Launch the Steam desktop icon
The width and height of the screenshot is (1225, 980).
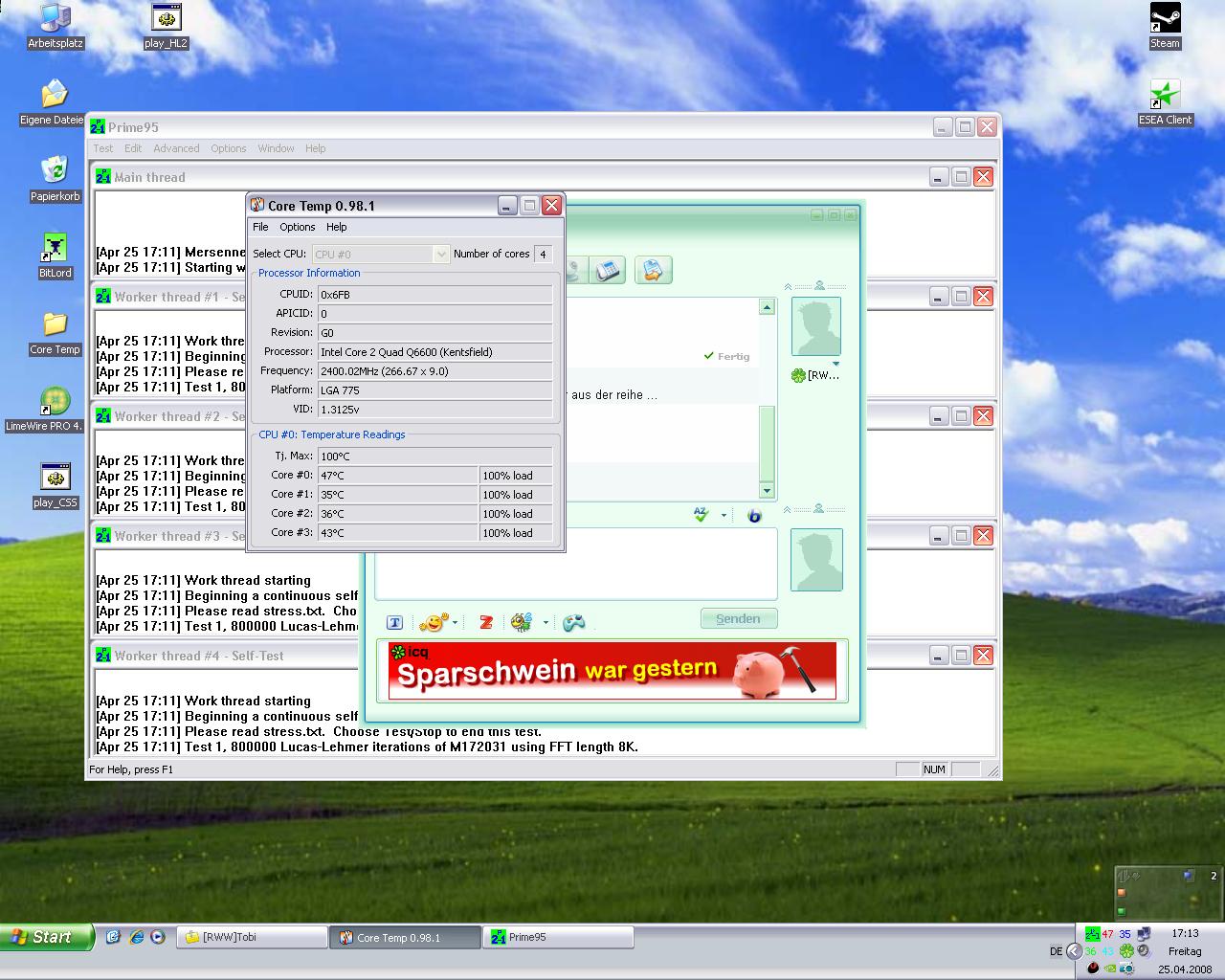click(x=1165, y=26)
